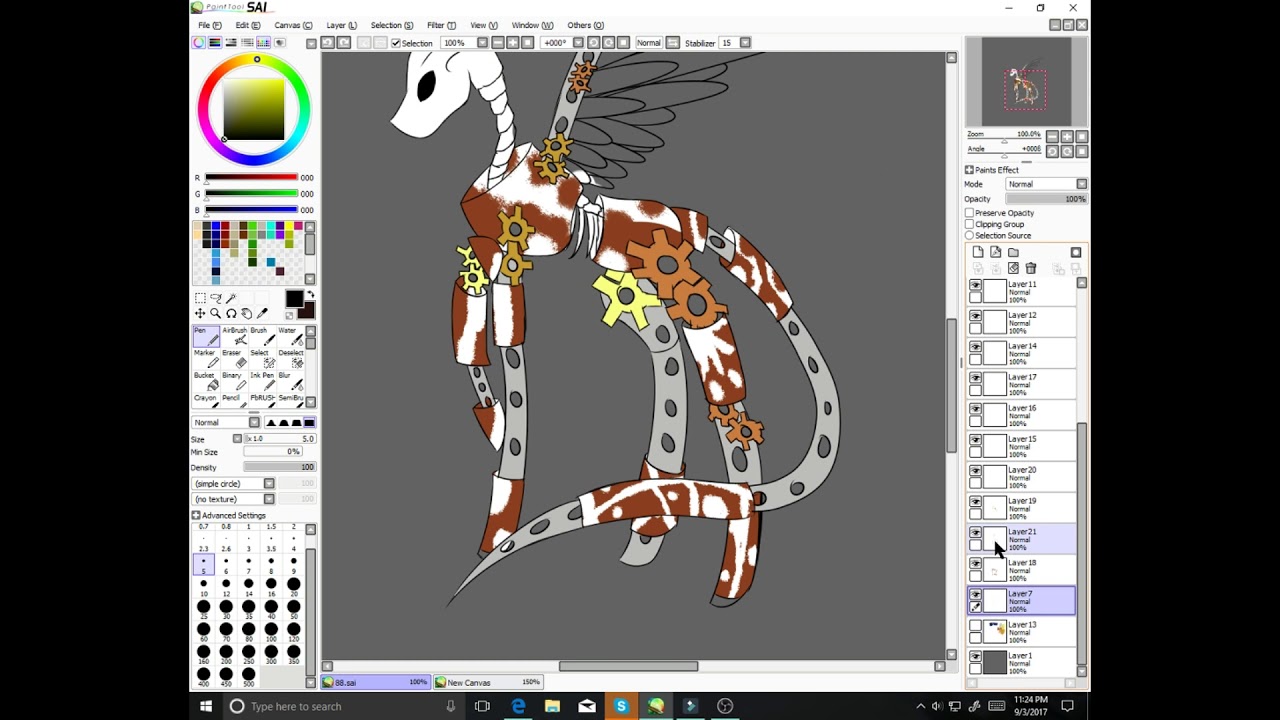
Task: Select the Move layer tool
Action: pyautogui.click(x=200, y=313)
